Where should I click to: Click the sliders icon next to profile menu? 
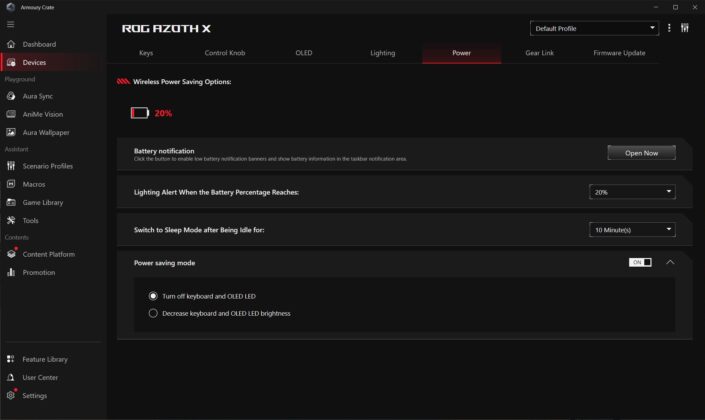(x=684, y=28)
